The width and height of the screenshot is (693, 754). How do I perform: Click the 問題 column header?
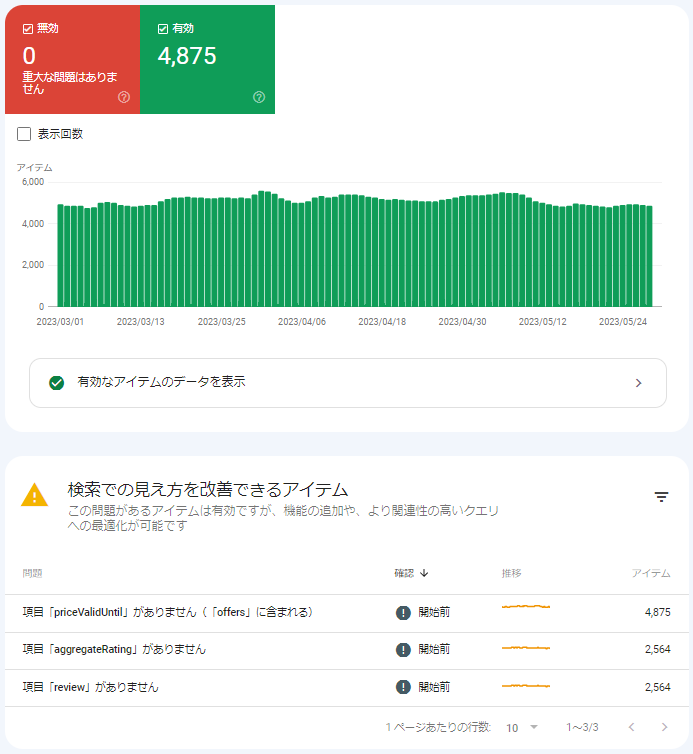32,573
